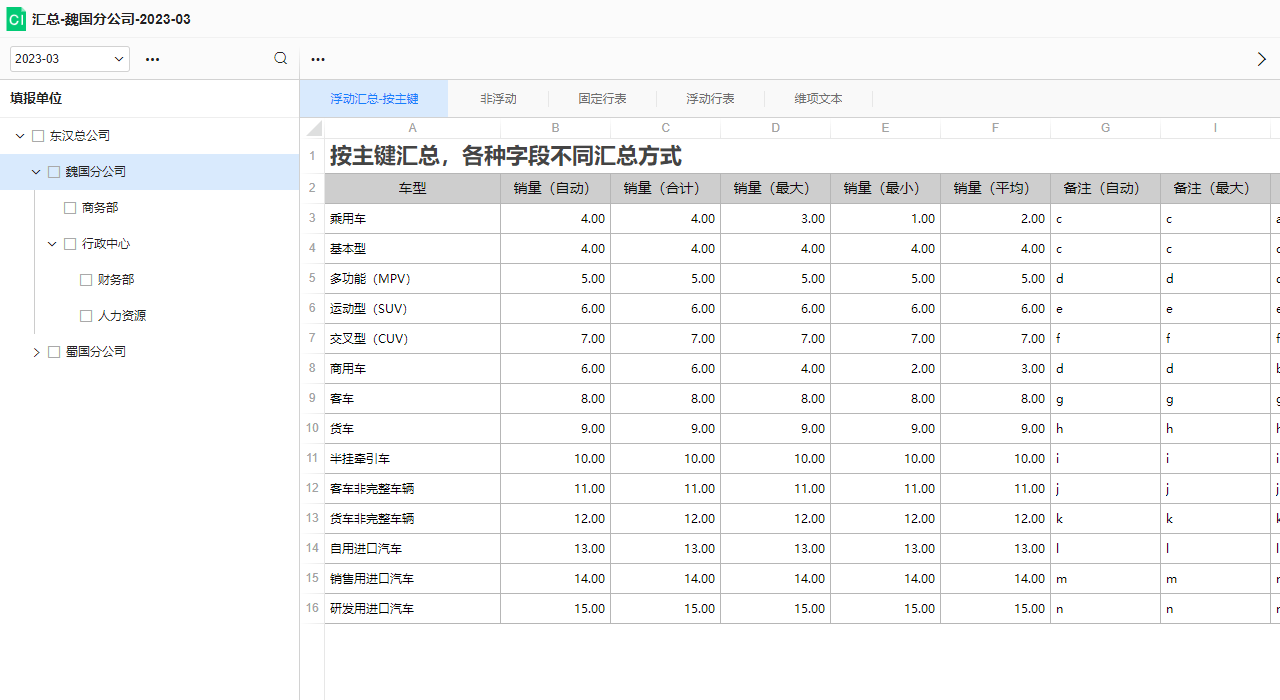Tick the 东汉总公司 checkbox
This screenshot has height=700, width=1280.
pos(38,135)
